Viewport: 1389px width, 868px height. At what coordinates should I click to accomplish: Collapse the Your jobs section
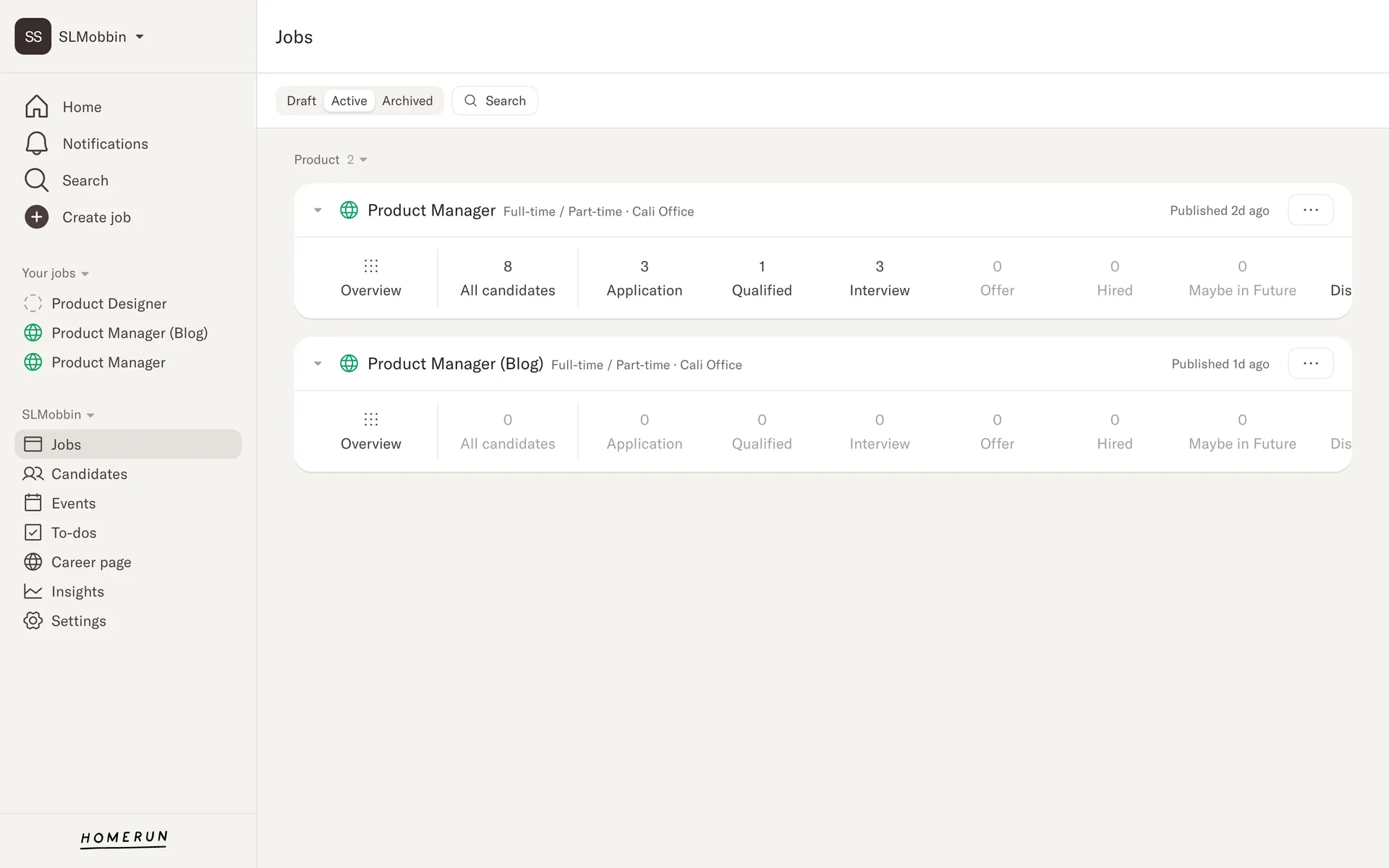(x=85, y=273)
